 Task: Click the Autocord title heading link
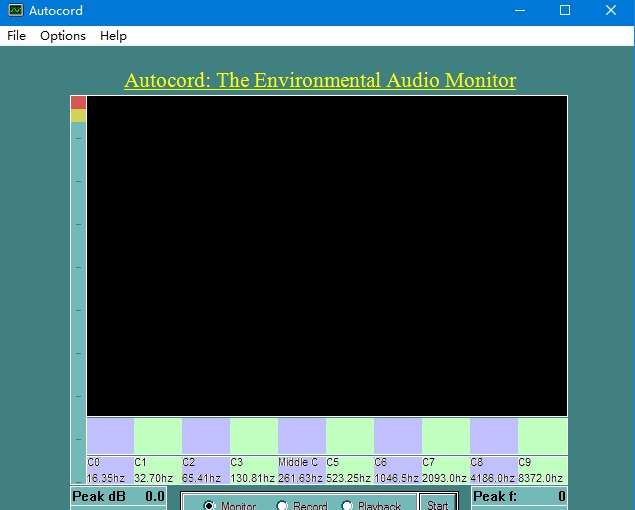point(320,80)
